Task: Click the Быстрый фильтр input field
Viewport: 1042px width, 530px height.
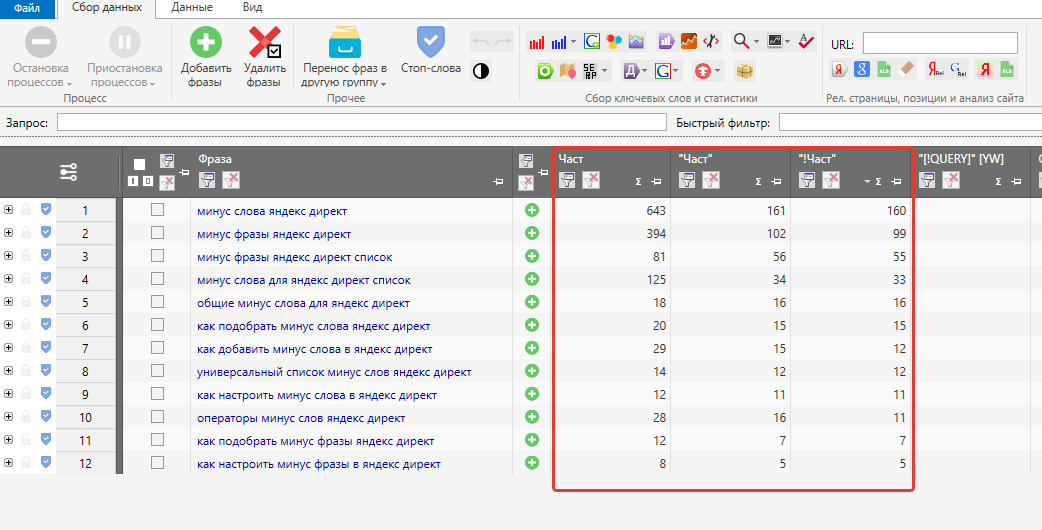Action: (x=910, y=122)
